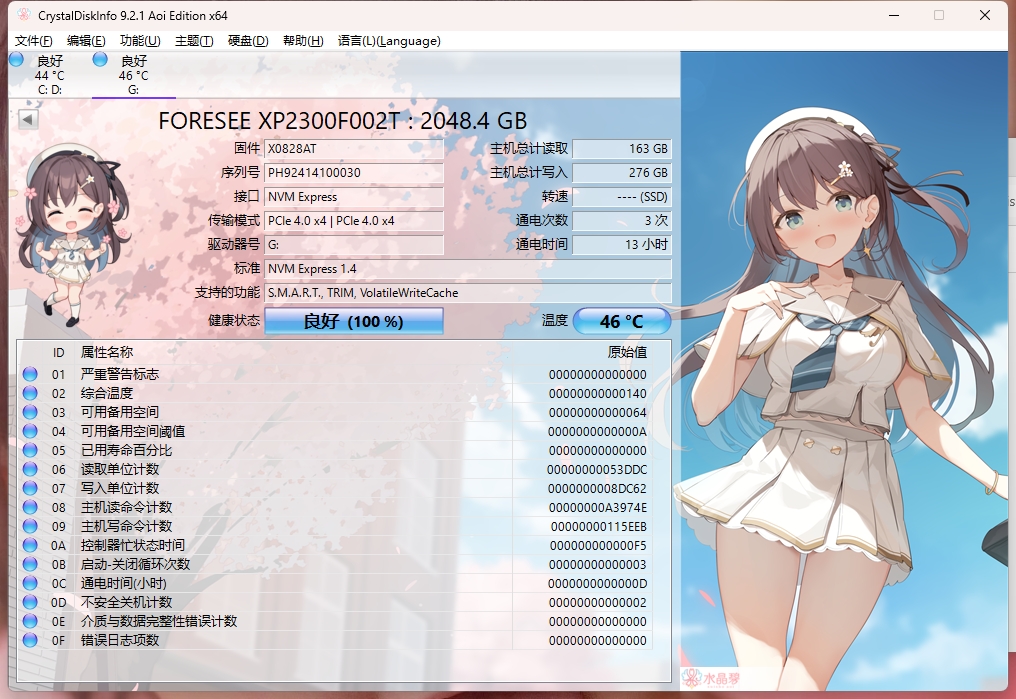Screen dimensions: 1016x699
Task: Select the G: disk status orb
Action: coord(100,60)
